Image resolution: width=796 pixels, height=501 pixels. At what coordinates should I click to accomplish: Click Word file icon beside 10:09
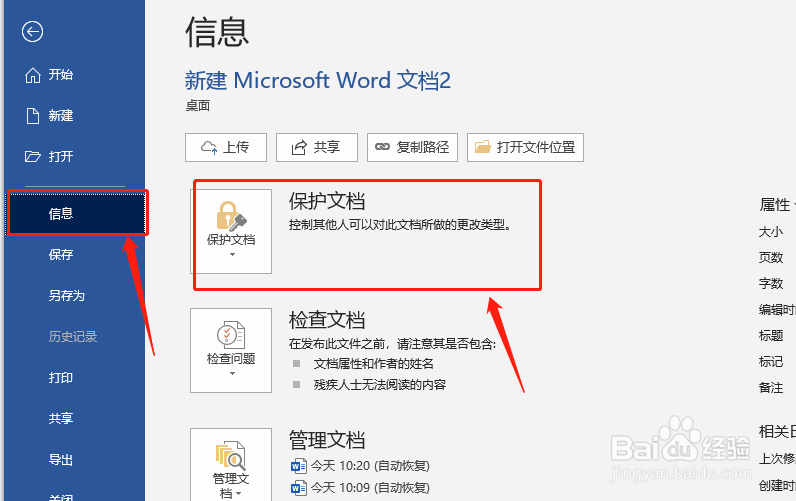pyautogui.click(x=298, y=488)
